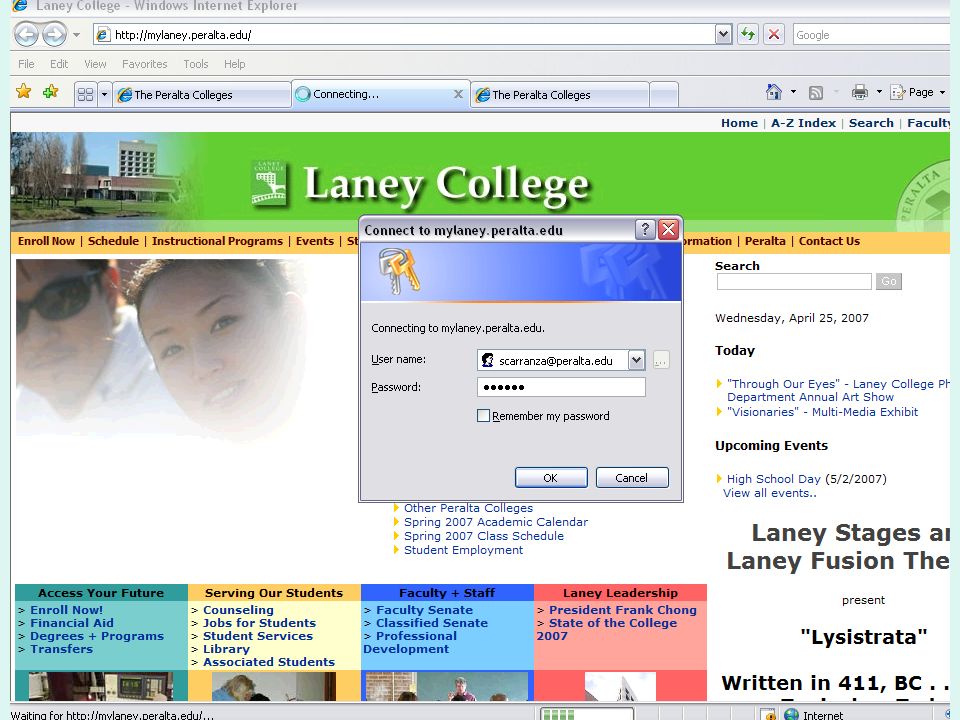960x720 pixels.
Task: Open the Tools menu
Action: click(195, 64)
